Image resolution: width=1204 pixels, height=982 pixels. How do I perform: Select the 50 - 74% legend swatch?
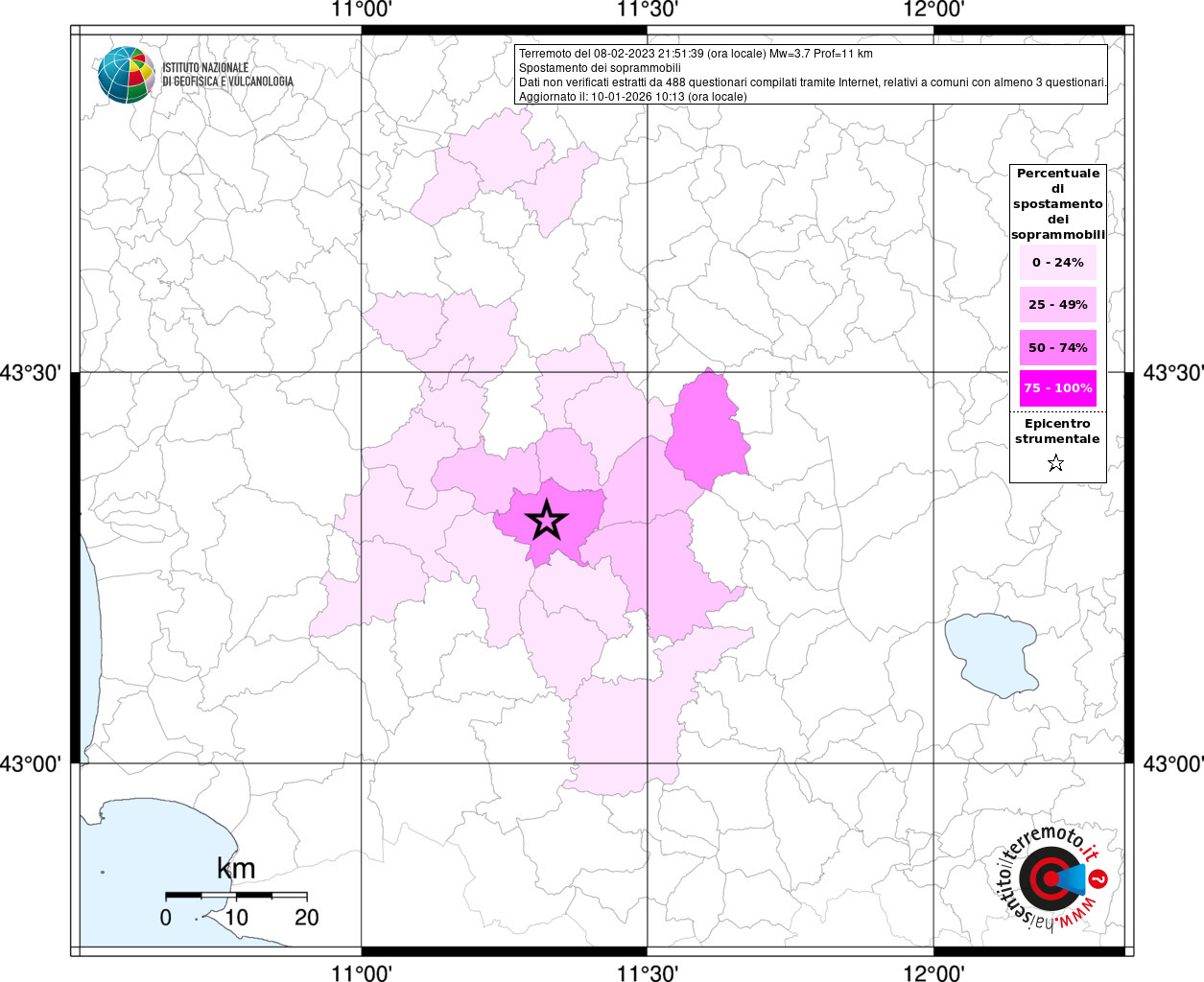[1058, 347]
